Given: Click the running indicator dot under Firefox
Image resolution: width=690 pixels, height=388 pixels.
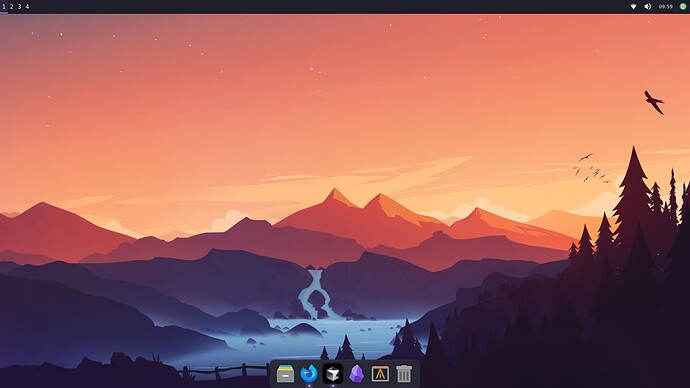Looking at the screenshot, I should pyautogui.click(x=309, y=386).
